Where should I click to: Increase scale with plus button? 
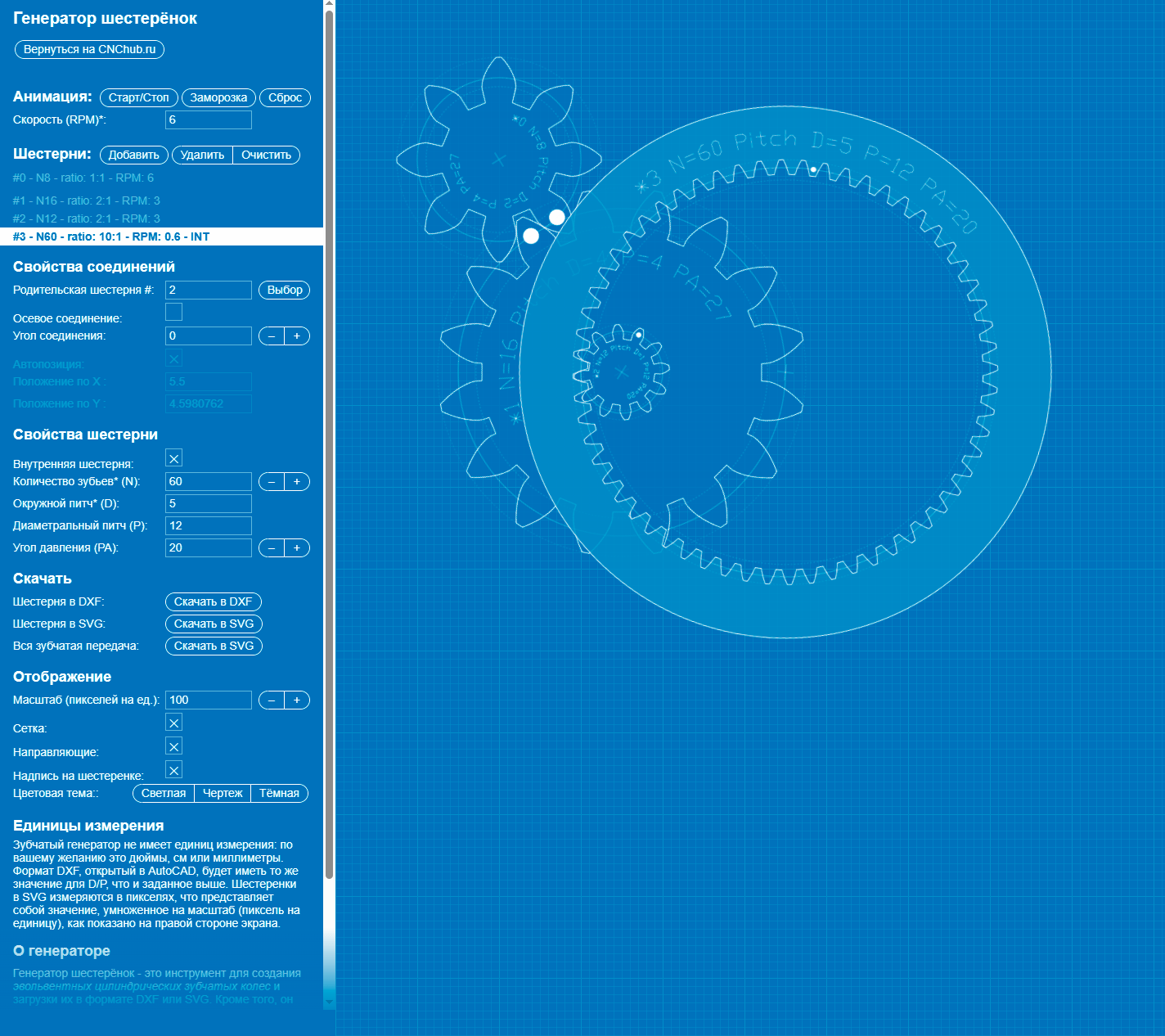(297, 700)
